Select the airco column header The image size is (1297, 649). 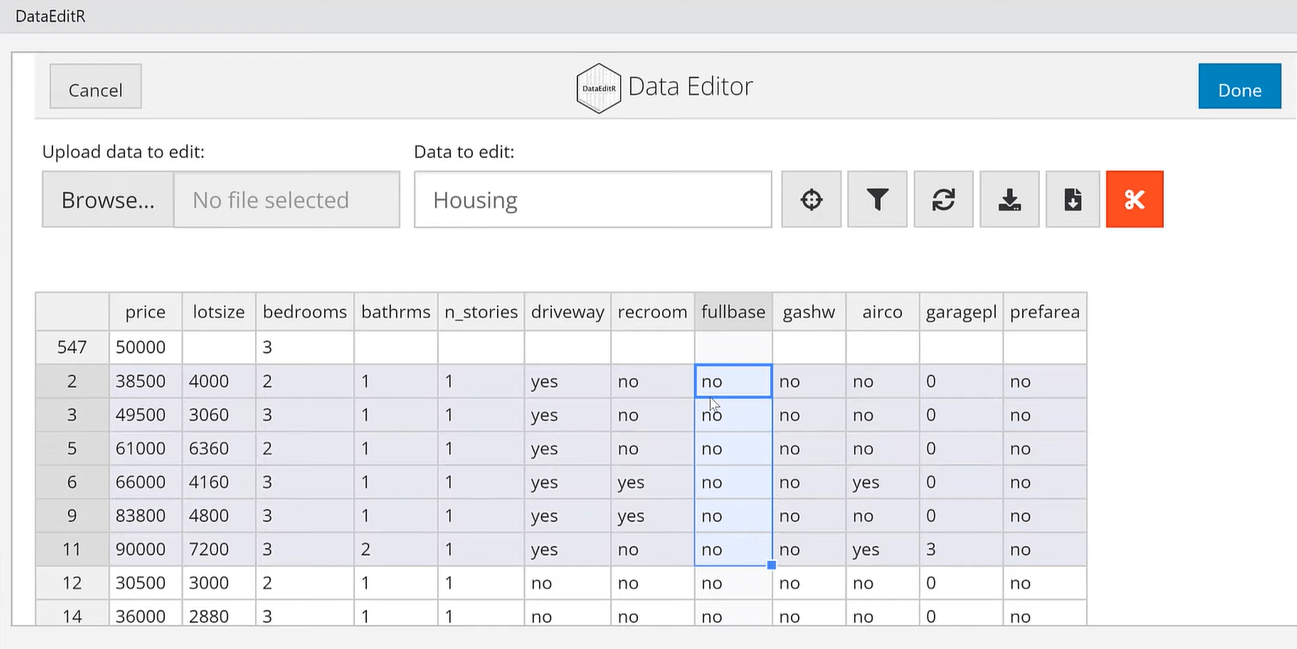click(882, 312)
